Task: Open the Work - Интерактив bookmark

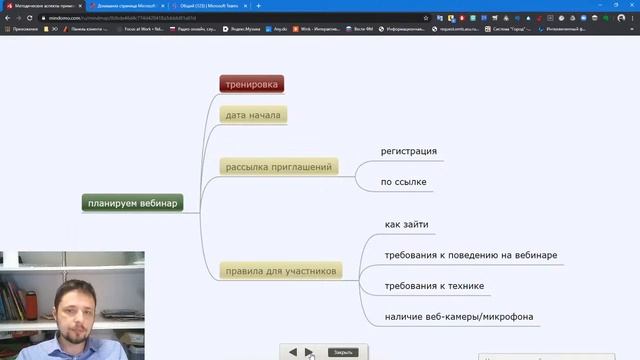Action: click(x=316, y=29)
